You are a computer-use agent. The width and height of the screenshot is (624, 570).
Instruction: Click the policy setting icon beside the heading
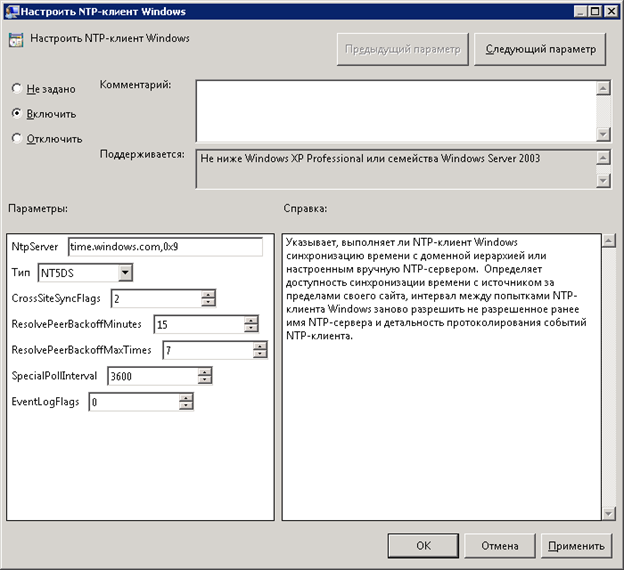point(16,40)
